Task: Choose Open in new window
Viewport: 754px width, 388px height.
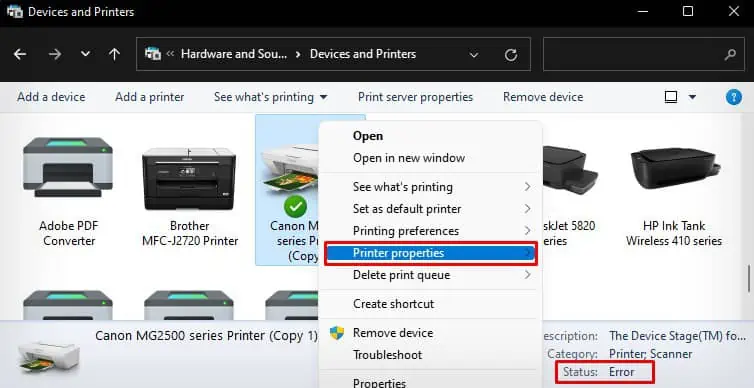Action: (x=409, y=158)
